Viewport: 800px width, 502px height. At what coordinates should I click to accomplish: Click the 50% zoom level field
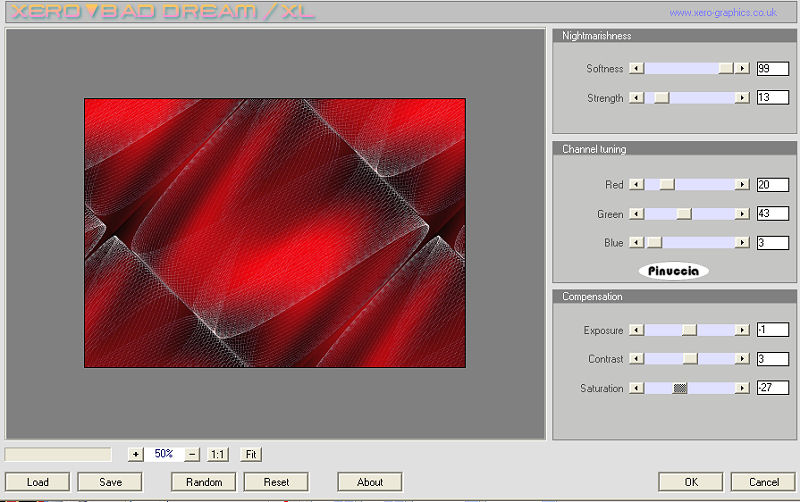(x=164, y=454)
